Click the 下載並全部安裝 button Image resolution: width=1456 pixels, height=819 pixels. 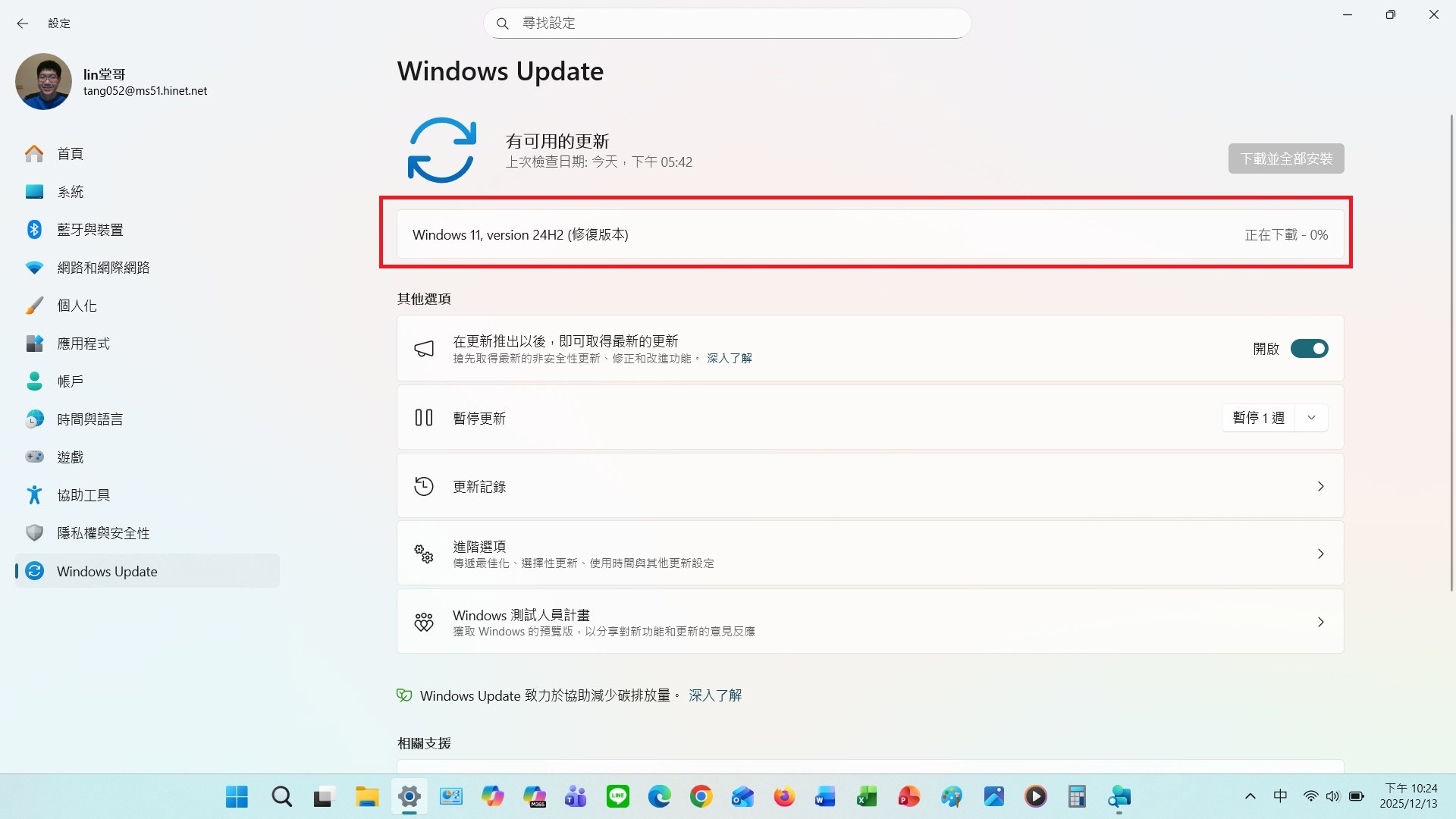tap(1285, 158)
